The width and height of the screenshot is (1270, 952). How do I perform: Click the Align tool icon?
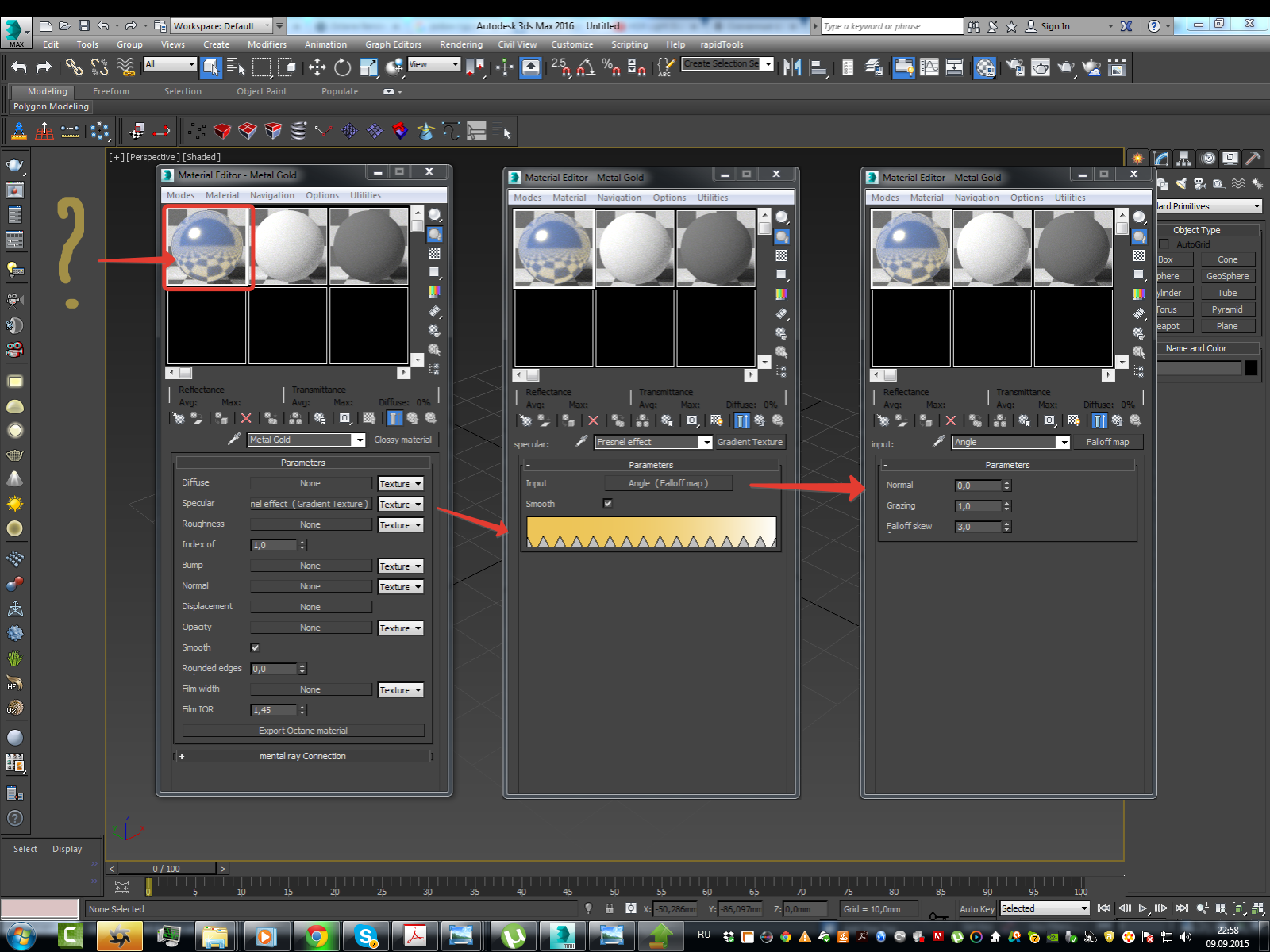(x=818, y=67)
